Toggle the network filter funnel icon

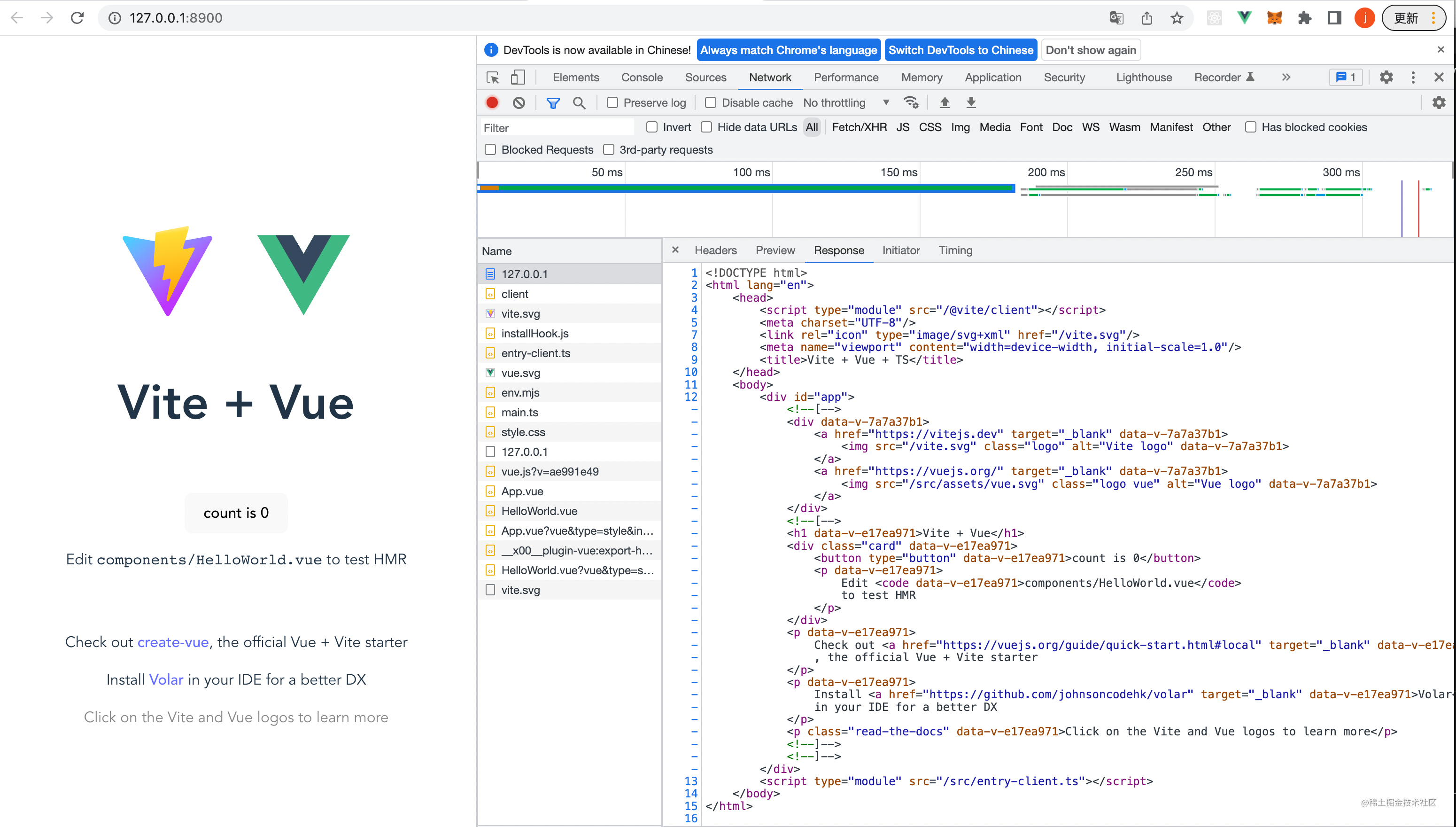[552, 103]
